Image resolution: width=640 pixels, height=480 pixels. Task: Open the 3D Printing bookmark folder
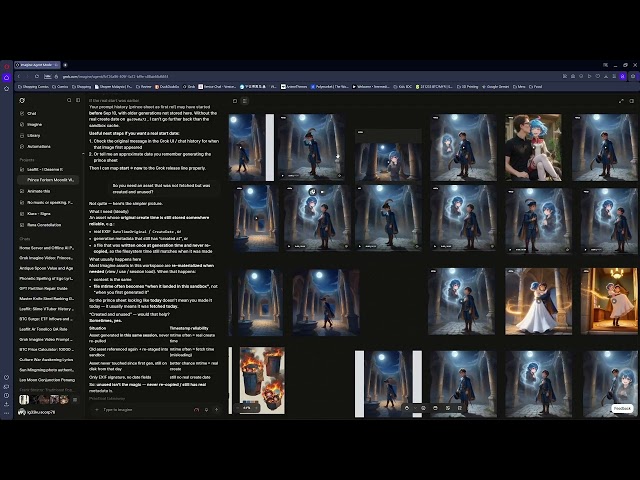point(467,87)
